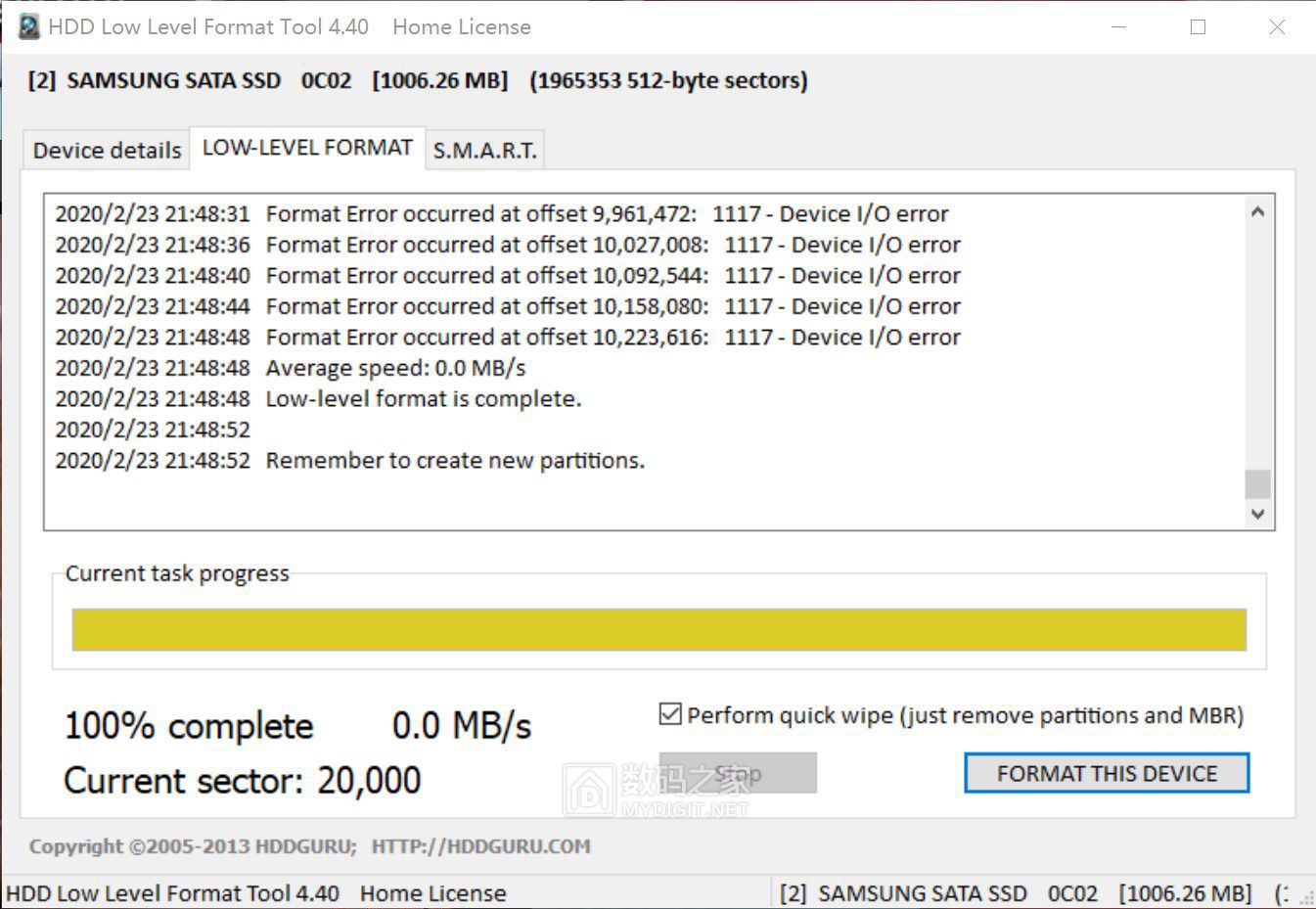Select the LOW-LEVEL FORMAT tab
The height and width of the screenshot is (909, 1316).
click(306, 147)
